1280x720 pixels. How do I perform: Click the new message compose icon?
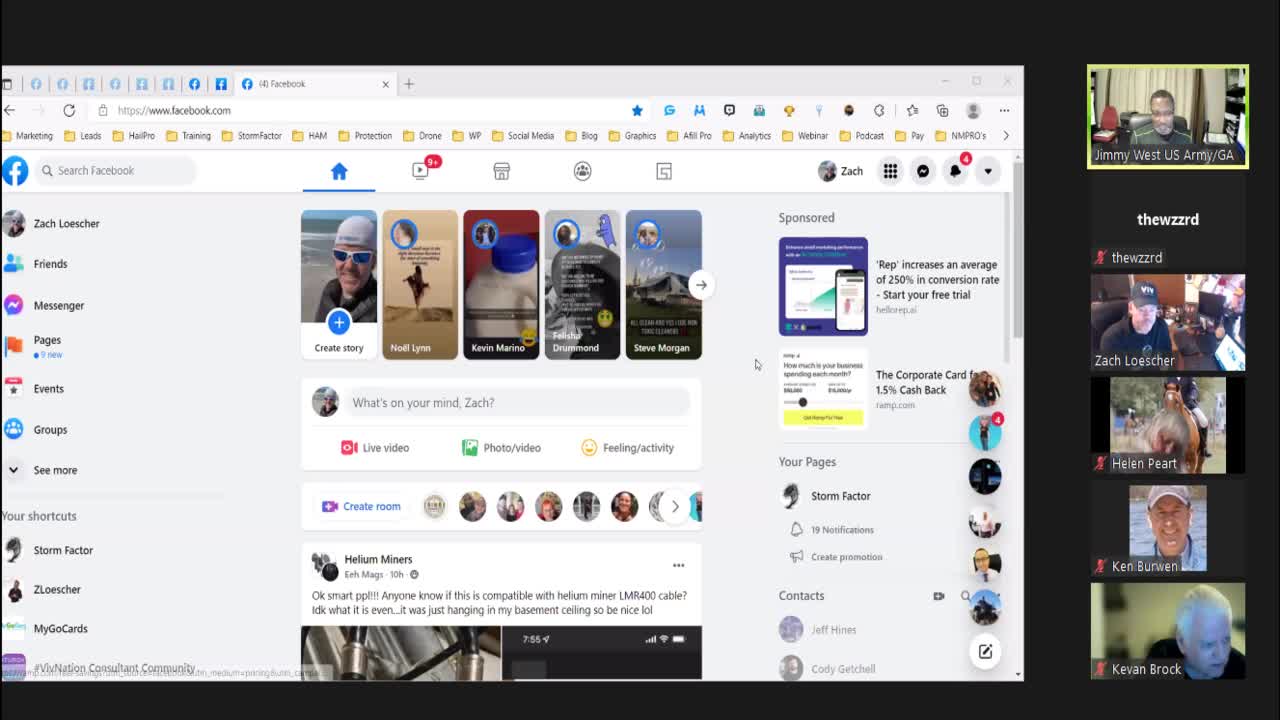tap(985, 652)
